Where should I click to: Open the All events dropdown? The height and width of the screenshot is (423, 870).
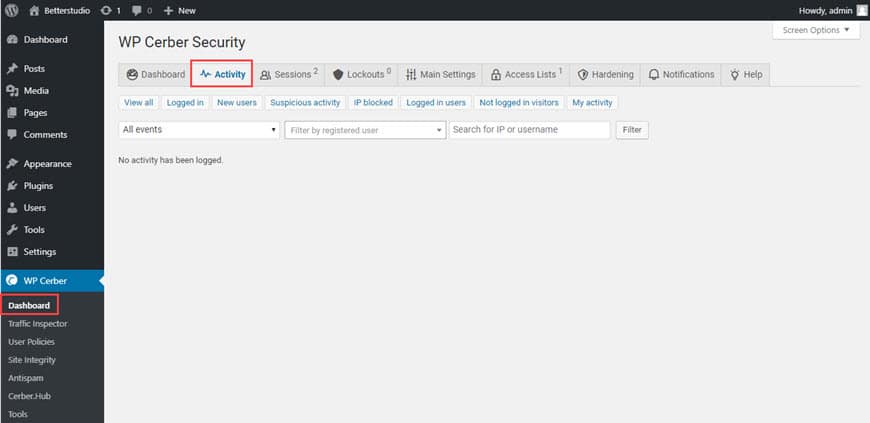pyautogui.click(x=199, y=130)
